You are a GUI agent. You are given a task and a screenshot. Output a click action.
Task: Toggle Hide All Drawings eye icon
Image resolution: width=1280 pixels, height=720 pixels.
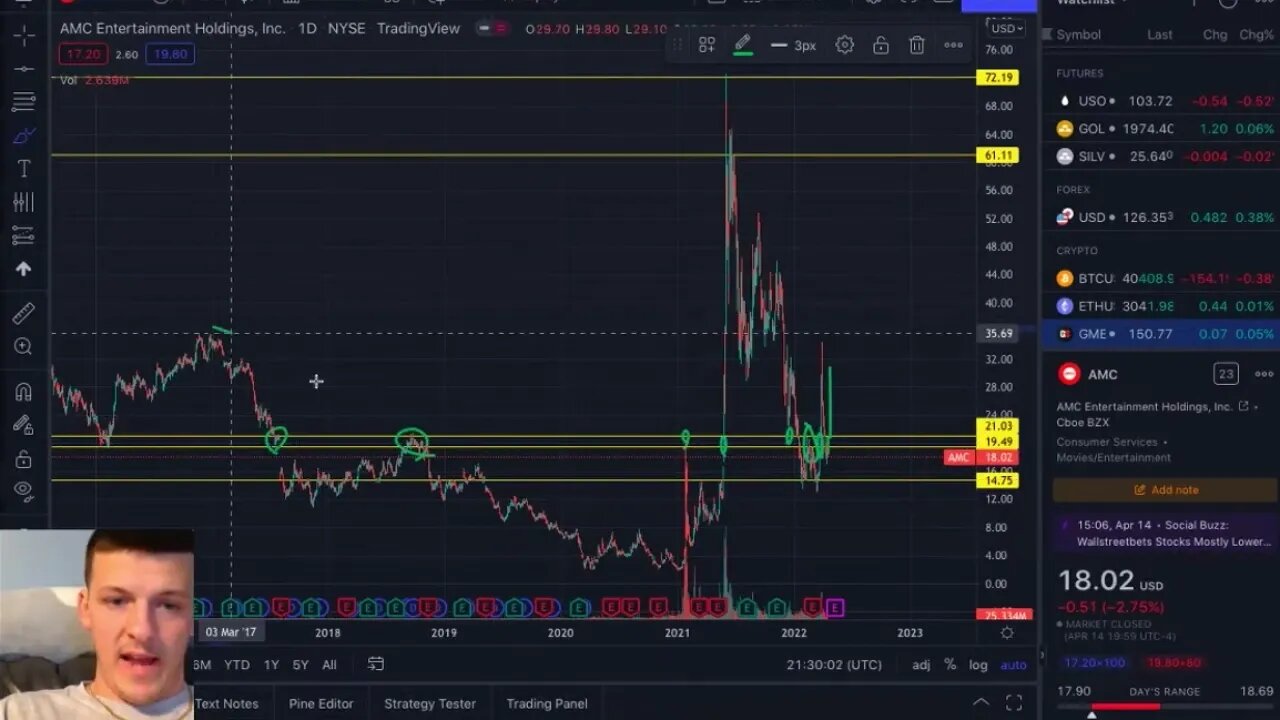pos(24,490)
